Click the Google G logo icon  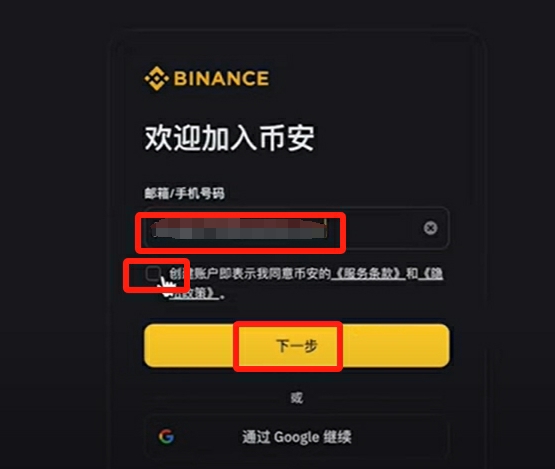(166, 436)
